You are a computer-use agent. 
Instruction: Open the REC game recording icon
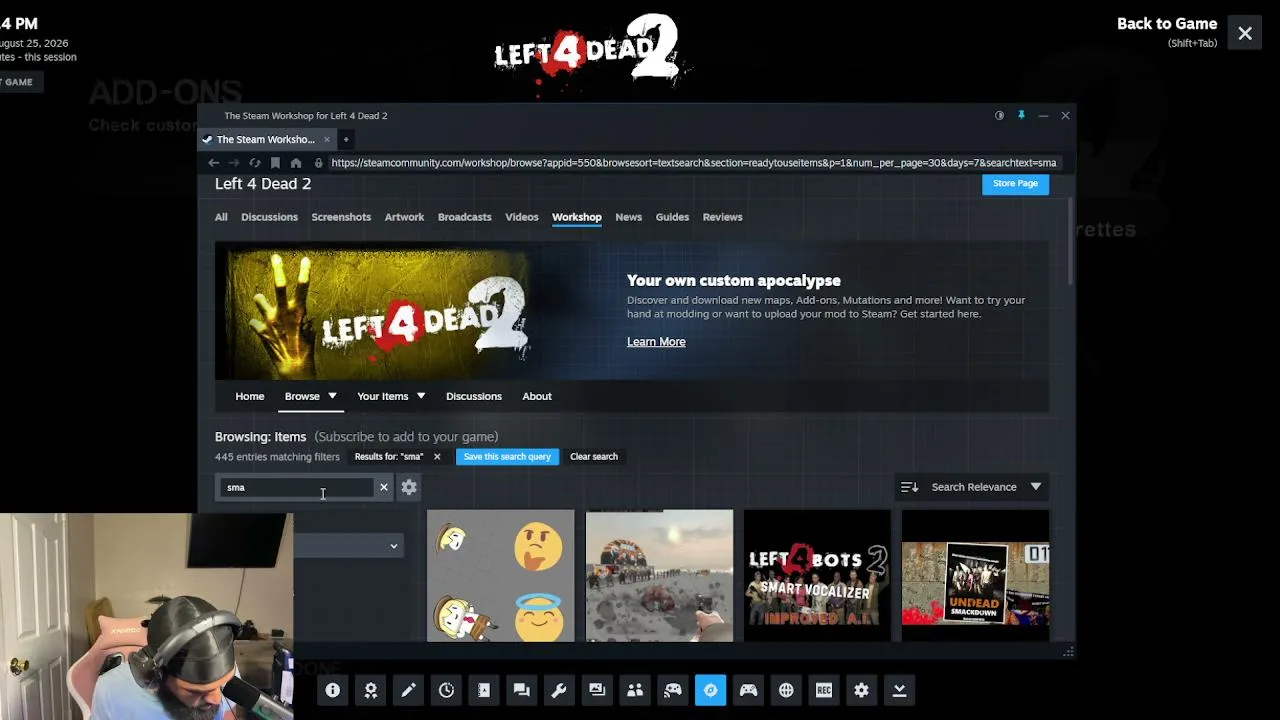[x=824, y=690]
